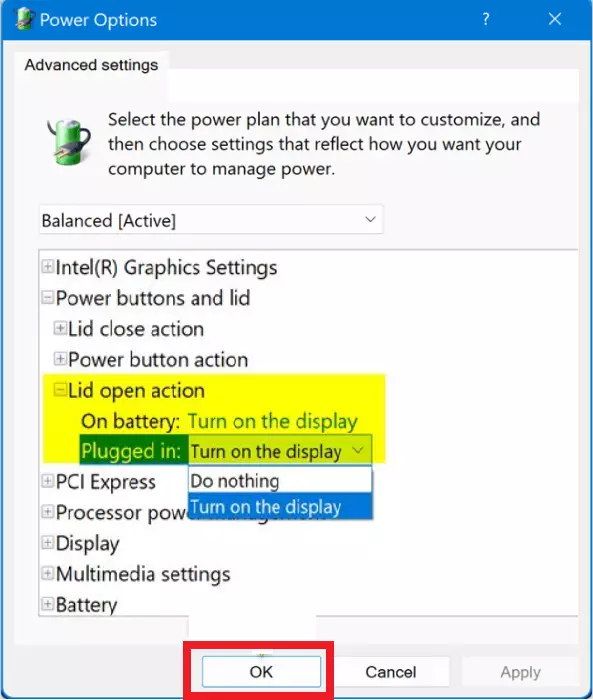The image size is (593, 700).
Task: Click the Power Options battery icon in title bar
Action: (24, 19)
